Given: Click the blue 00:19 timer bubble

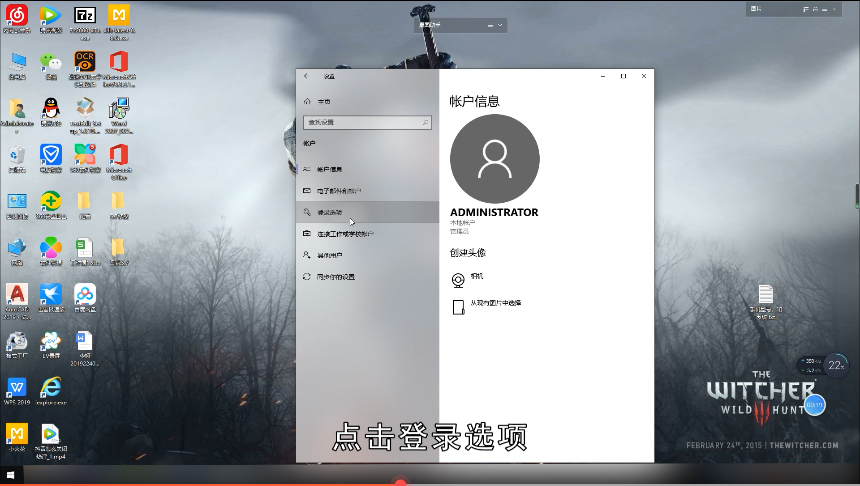Looking at the screenshot, I should 814,405.
